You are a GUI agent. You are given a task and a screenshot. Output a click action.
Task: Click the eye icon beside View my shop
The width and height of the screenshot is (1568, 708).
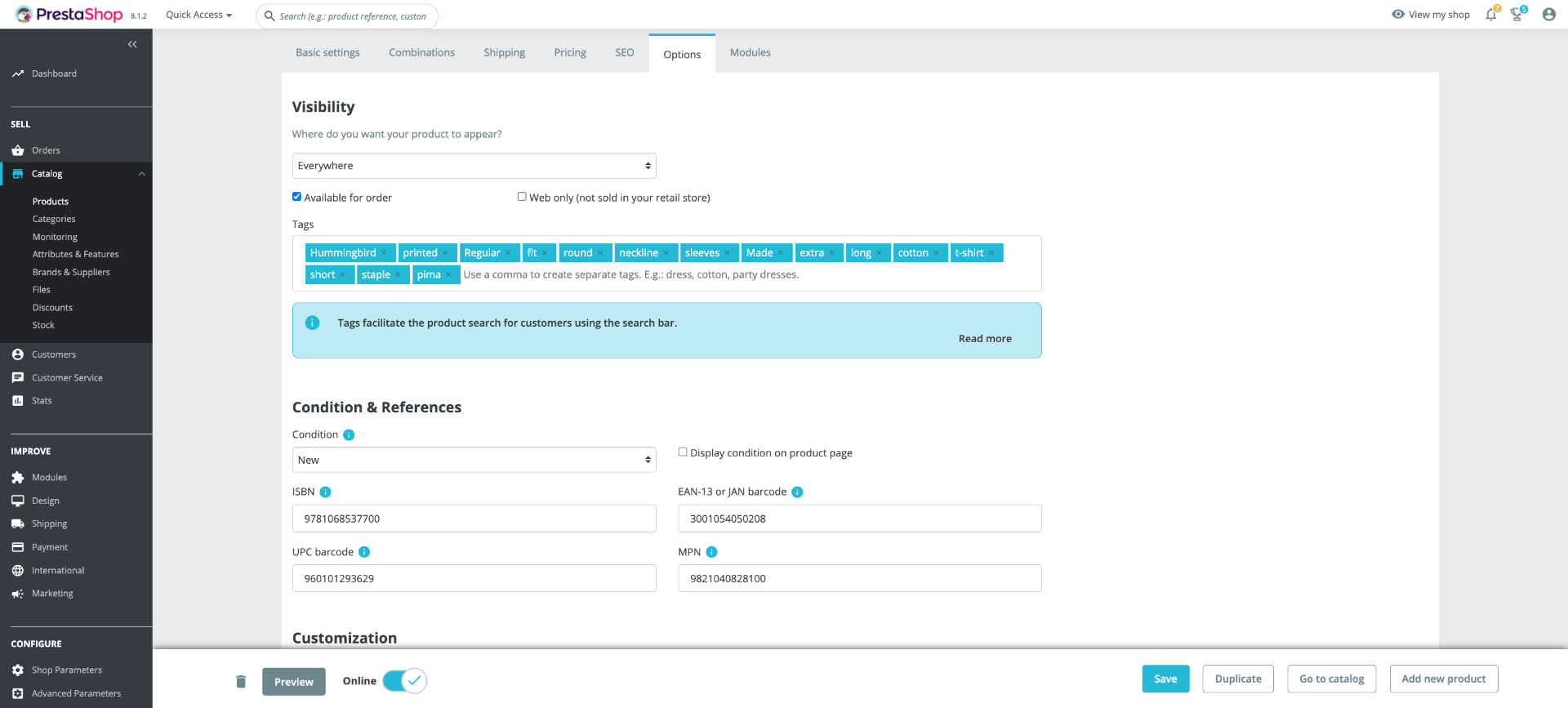coord(1398,14)
